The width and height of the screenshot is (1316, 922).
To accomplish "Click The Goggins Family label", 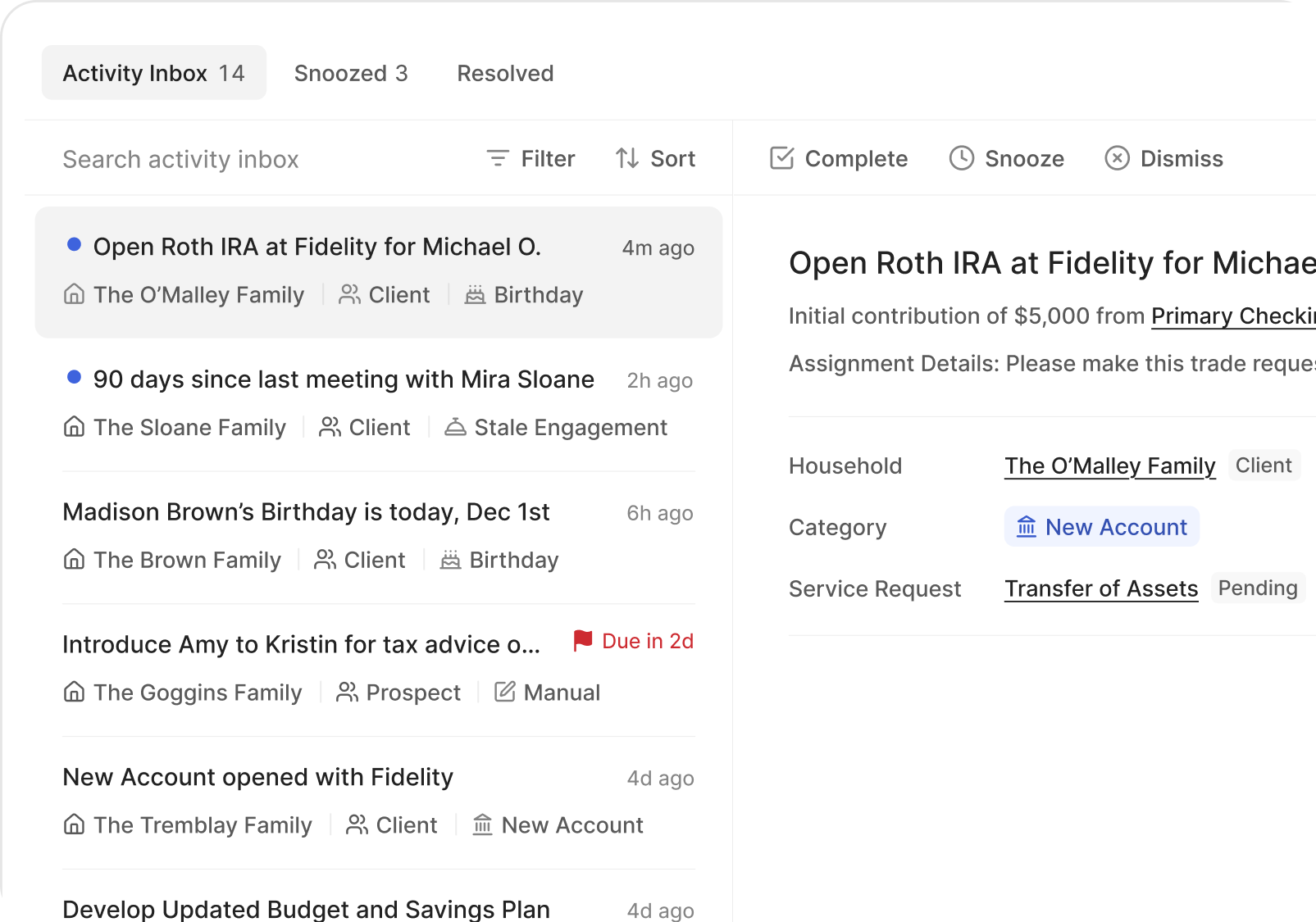I will point(198,693).
